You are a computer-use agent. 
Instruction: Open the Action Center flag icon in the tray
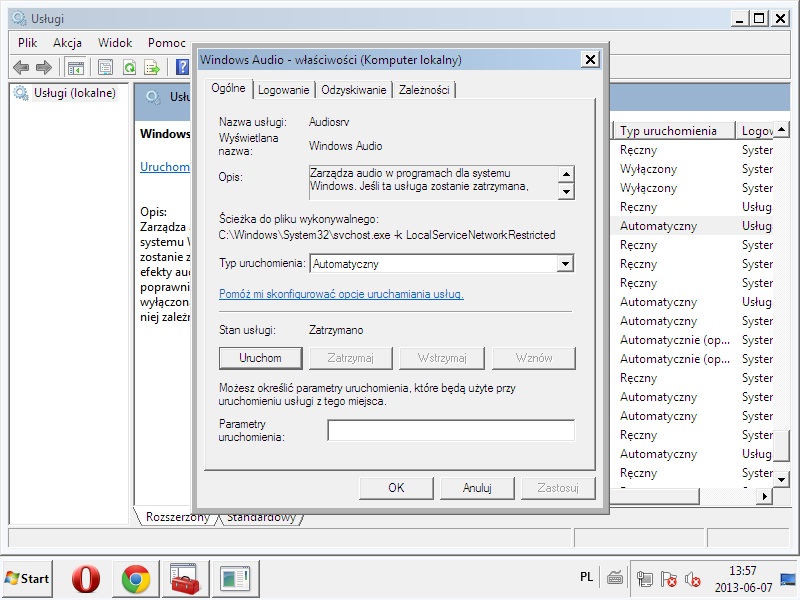(x=668, y=579)
